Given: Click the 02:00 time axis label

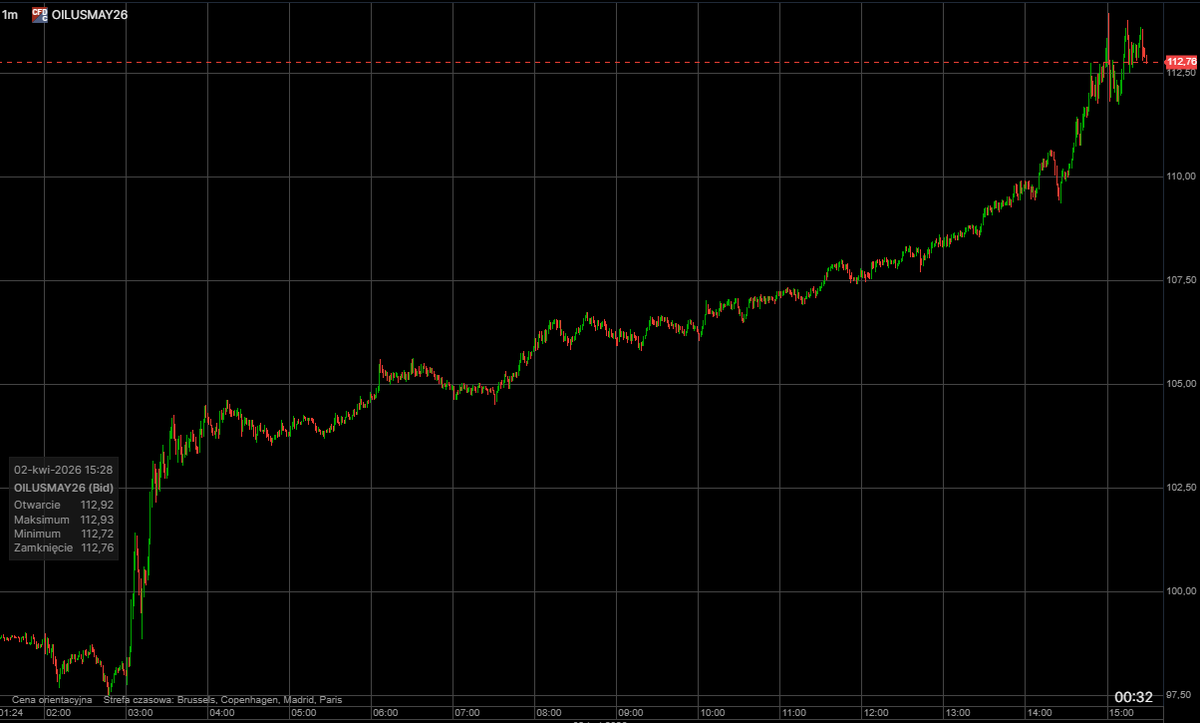Looking at the screenshot, I should (x=58, y=713).
